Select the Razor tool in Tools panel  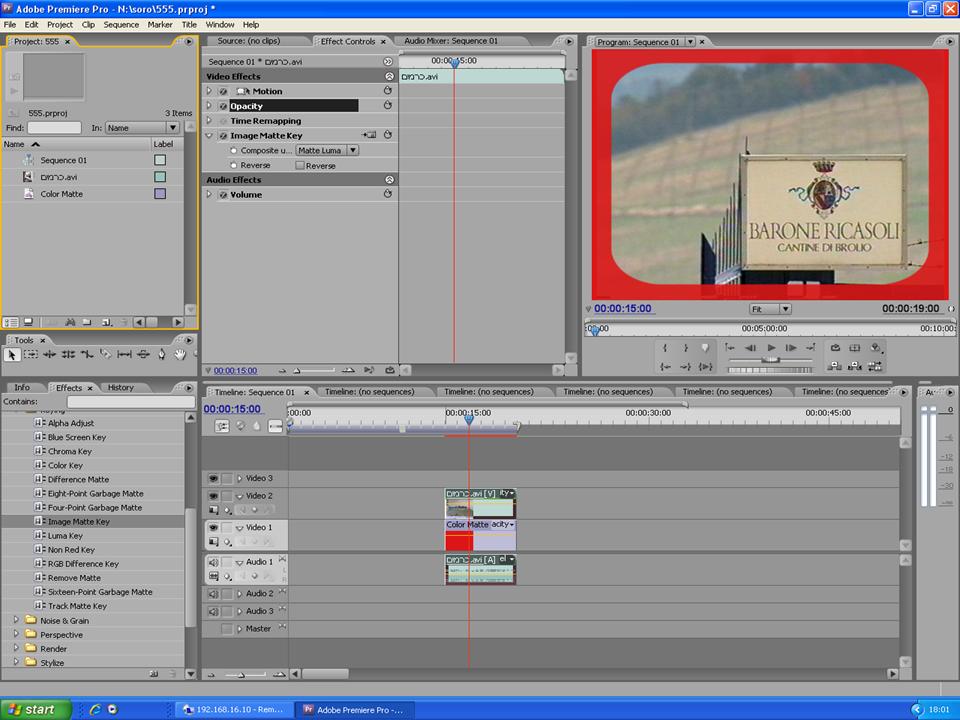point(105,354)
